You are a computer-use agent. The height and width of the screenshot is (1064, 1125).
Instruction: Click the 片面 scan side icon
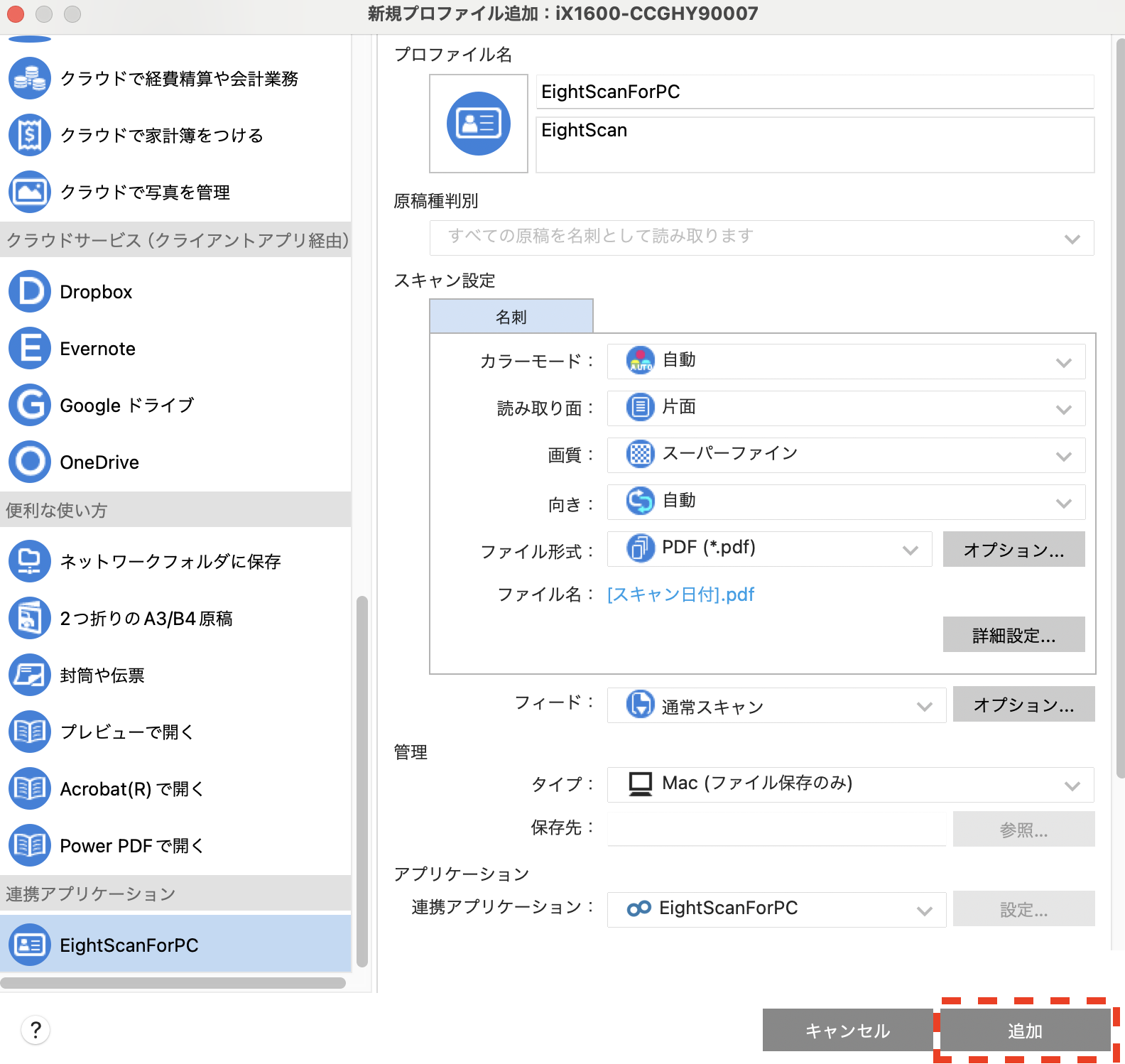[x=641, y=407]
